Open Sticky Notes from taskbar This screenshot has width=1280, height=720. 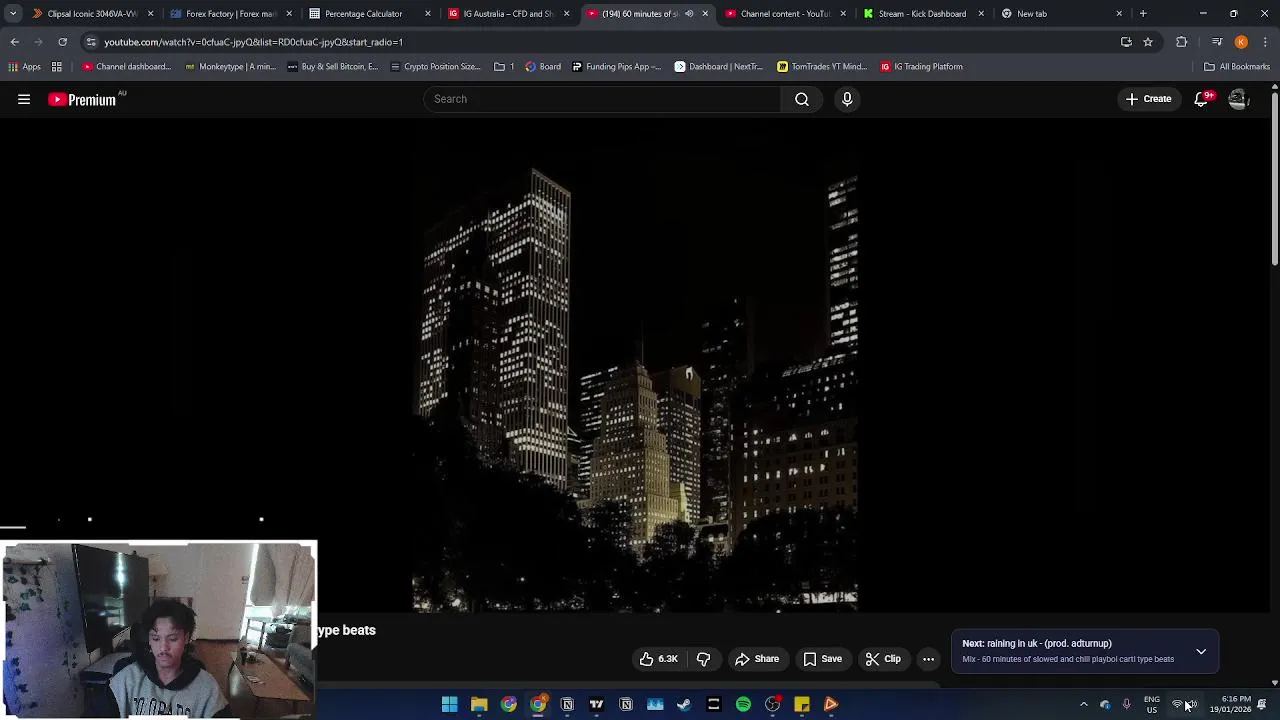[x=802, y=705]
